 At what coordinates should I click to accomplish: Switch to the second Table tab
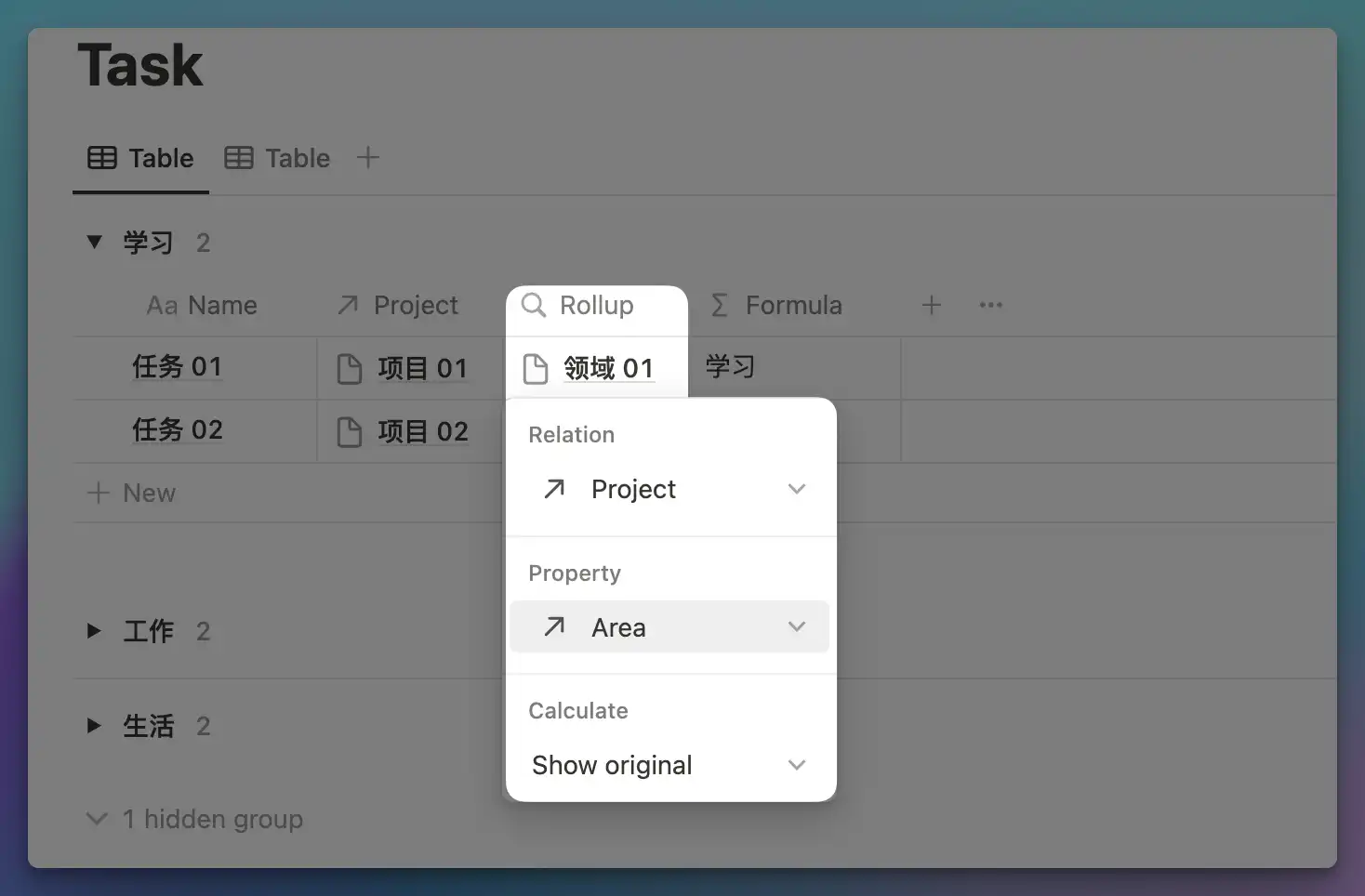pos(278,158)
